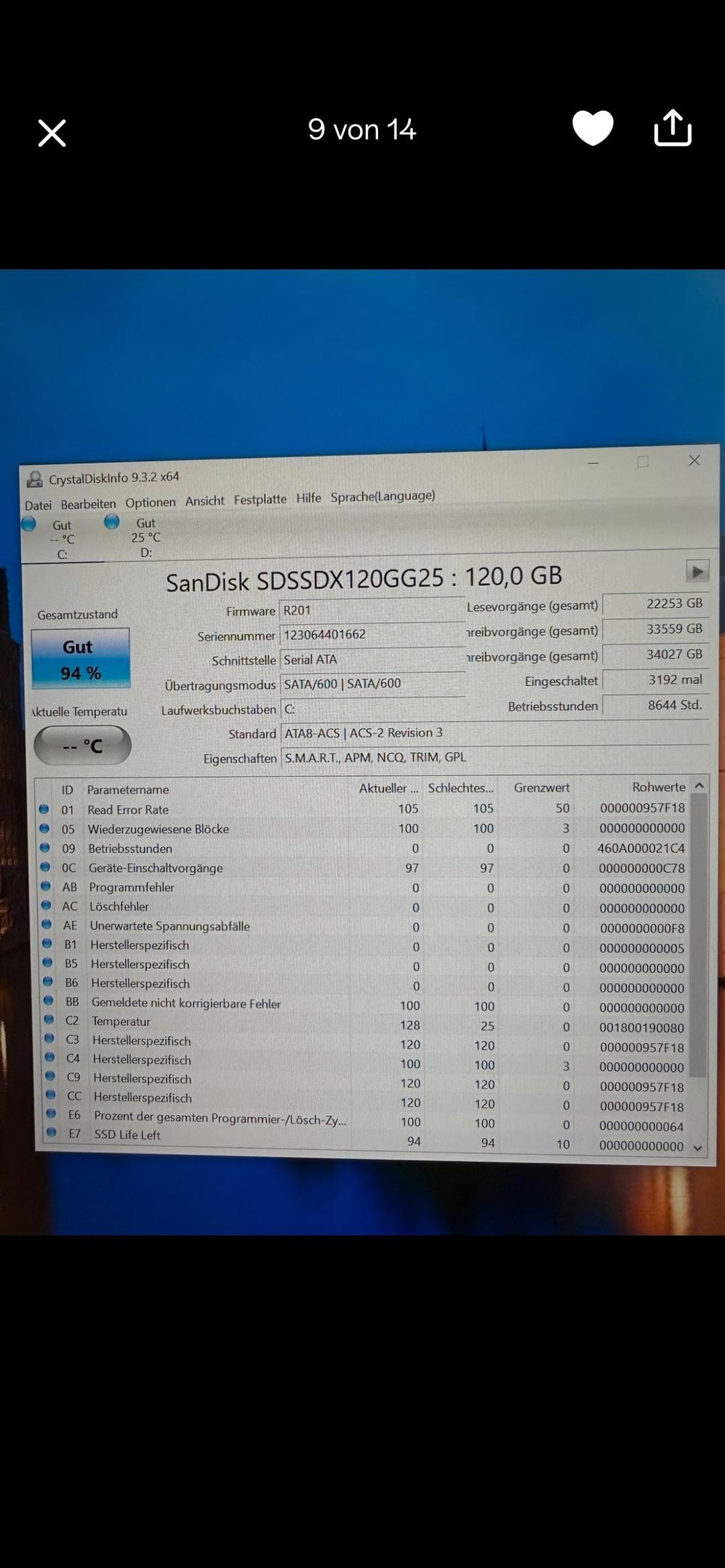Click the next disk arrow button
725x1568 pixels.
pyautogui.click(x=697, y=572)
